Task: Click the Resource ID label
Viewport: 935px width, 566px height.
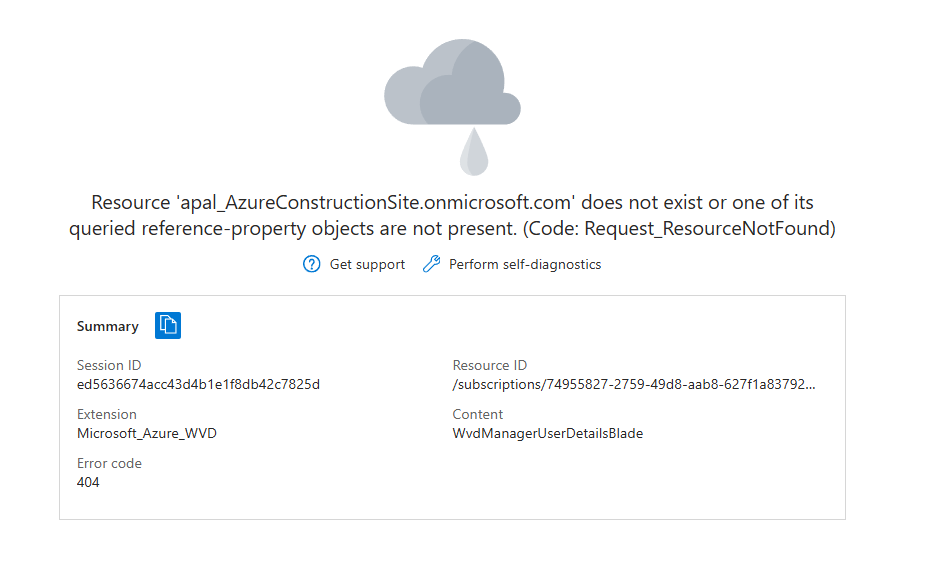Action: [490, 365]
